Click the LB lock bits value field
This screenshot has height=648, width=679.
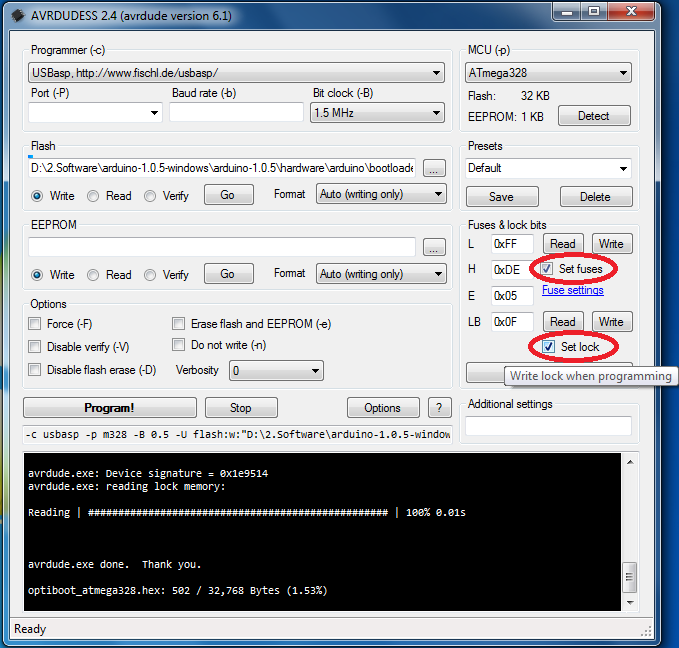512,322
